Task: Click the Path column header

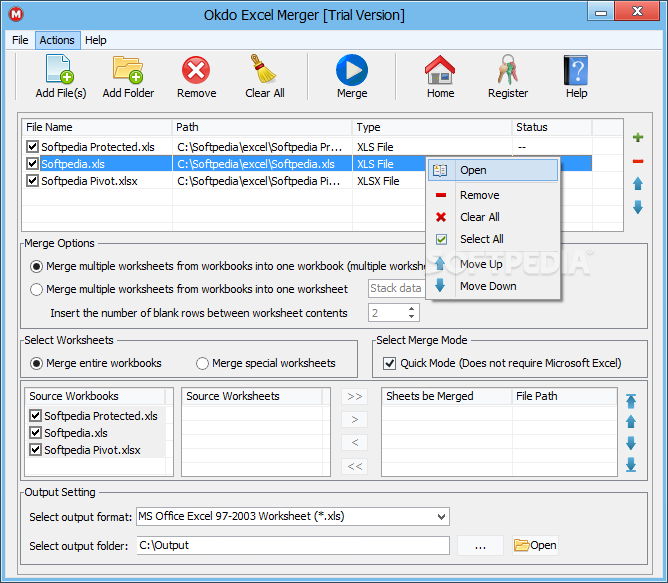Action: click(x=262, y=127)
